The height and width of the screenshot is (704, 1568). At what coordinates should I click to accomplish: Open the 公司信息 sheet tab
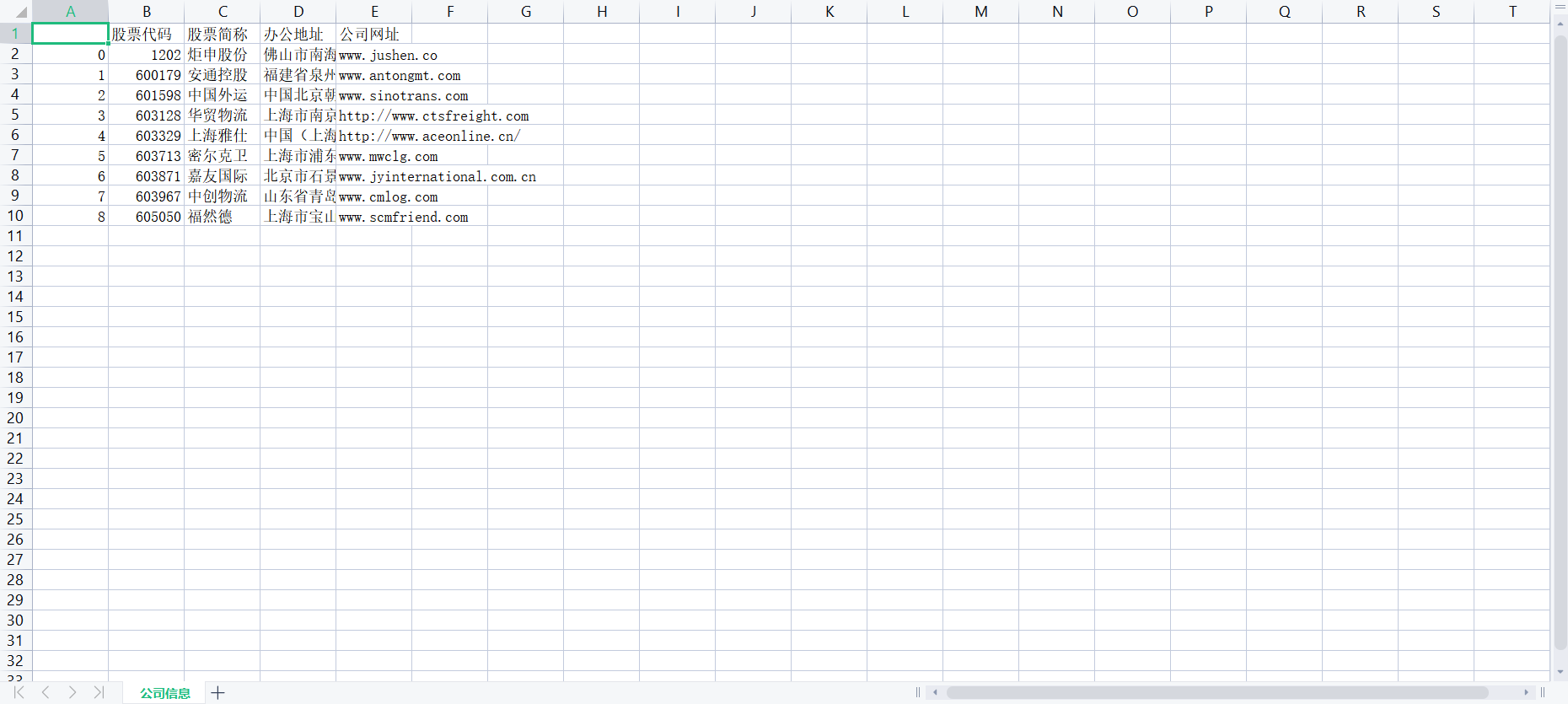[165, 693]
